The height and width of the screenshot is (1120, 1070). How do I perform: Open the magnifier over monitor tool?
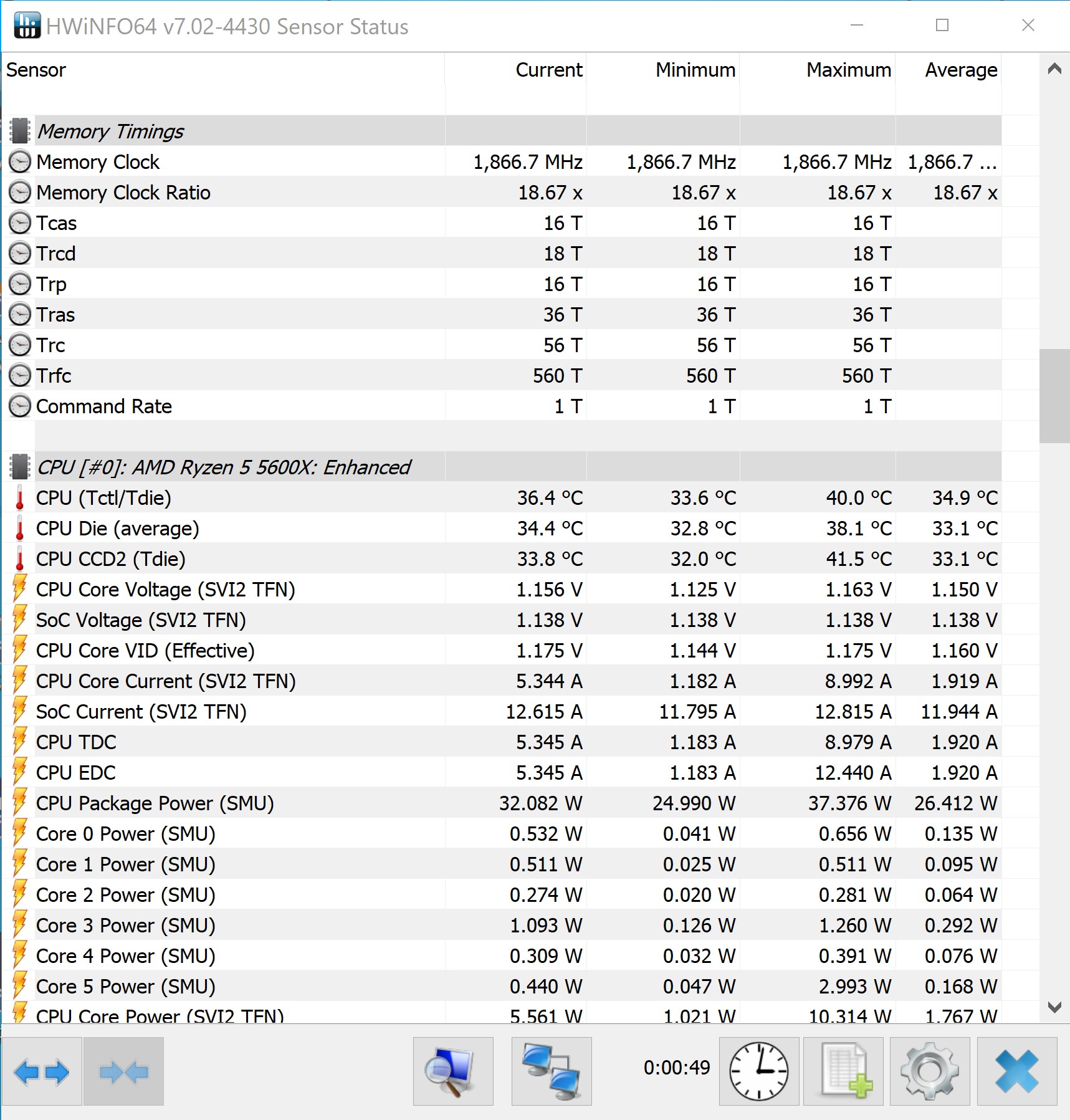[x=453, y=1072]
